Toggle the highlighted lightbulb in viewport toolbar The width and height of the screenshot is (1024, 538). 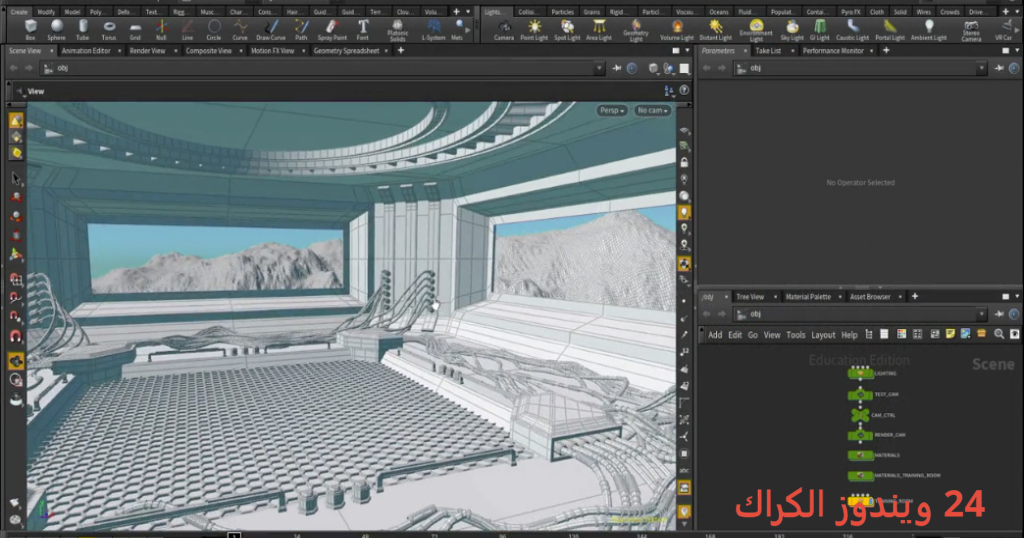coord(684,212)
